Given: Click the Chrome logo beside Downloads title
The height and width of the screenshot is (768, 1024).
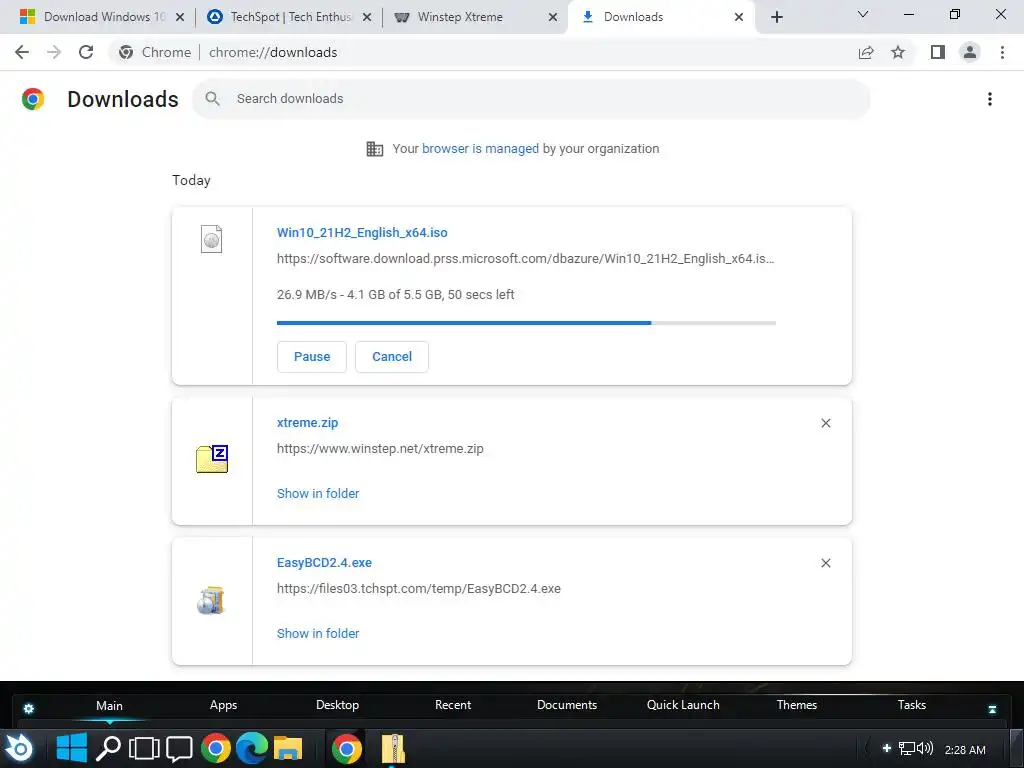Looking at the screenshot, I should (x=33, y=99).
